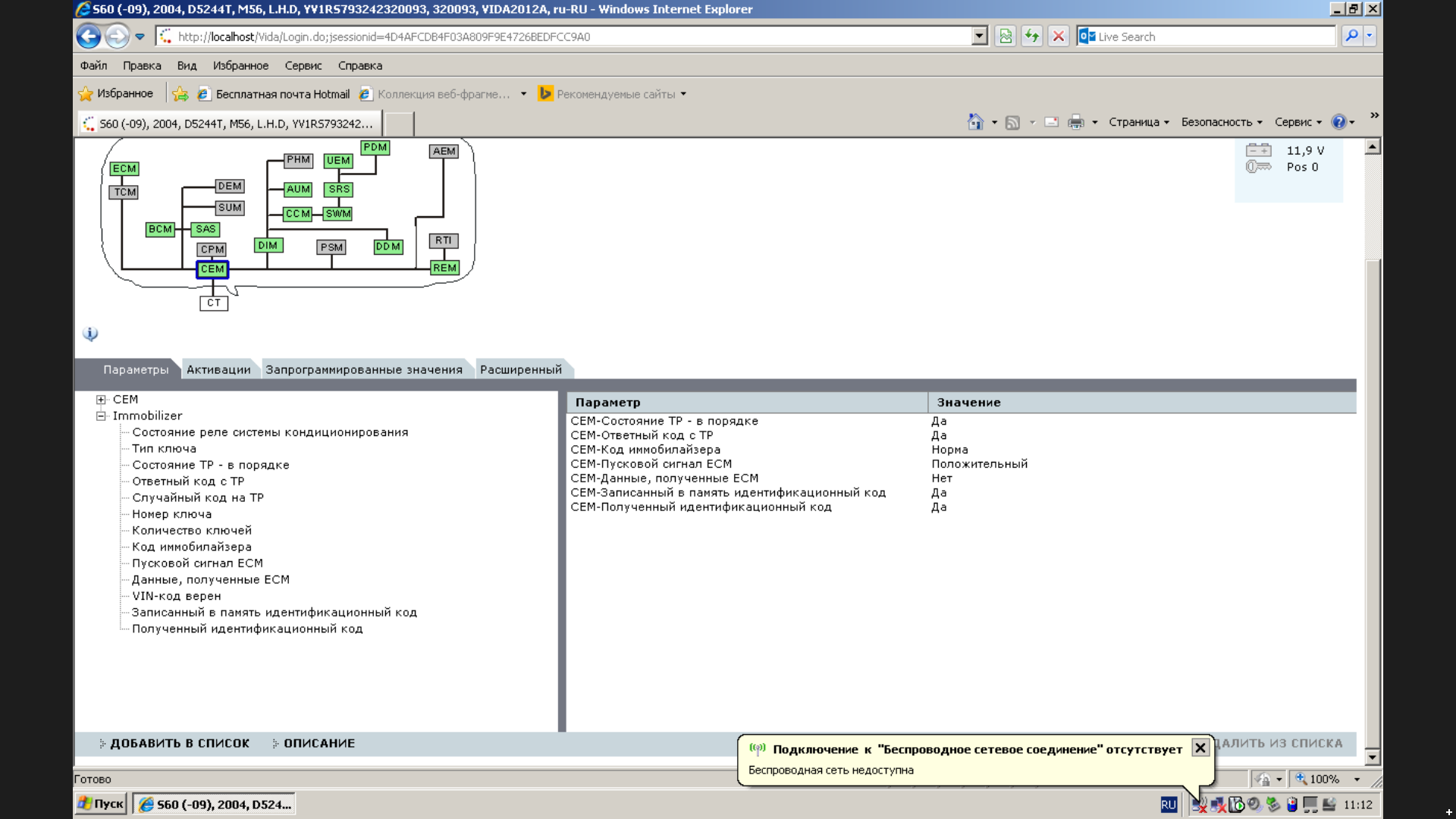1456x819 pixels.
Task: Select the CEM module box in diagram
Action: point(212,269)
